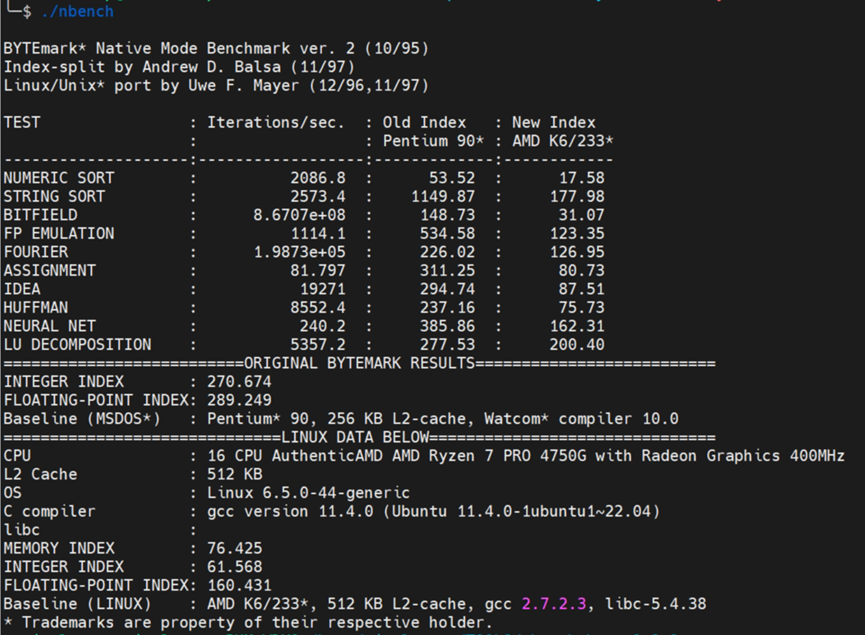Click the FP EMULATION row label
The image size is (865, 635).
pos(59,234)
